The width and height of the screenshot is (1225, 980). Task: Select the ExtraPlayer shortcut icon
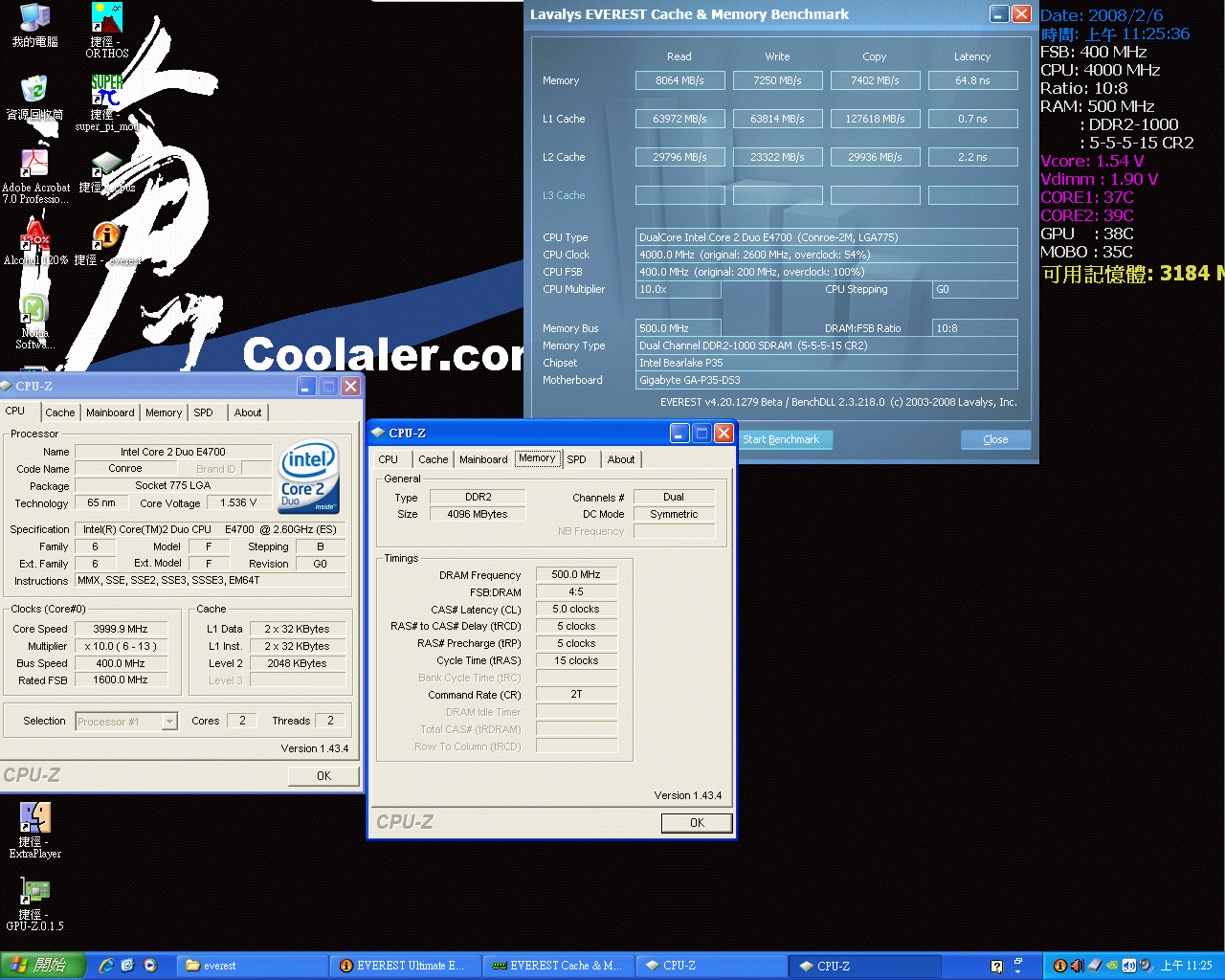coord(34,830)
